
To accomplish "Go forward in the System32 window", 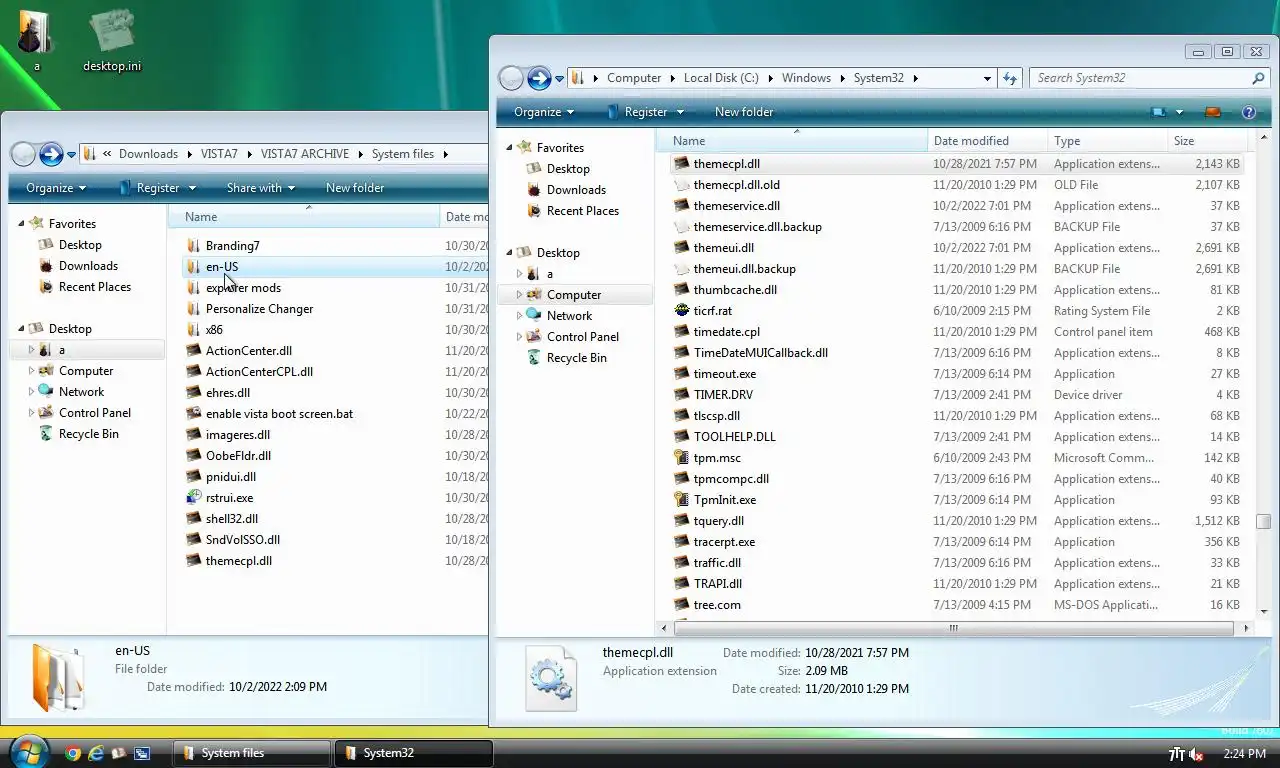I will tap(539, 78).
